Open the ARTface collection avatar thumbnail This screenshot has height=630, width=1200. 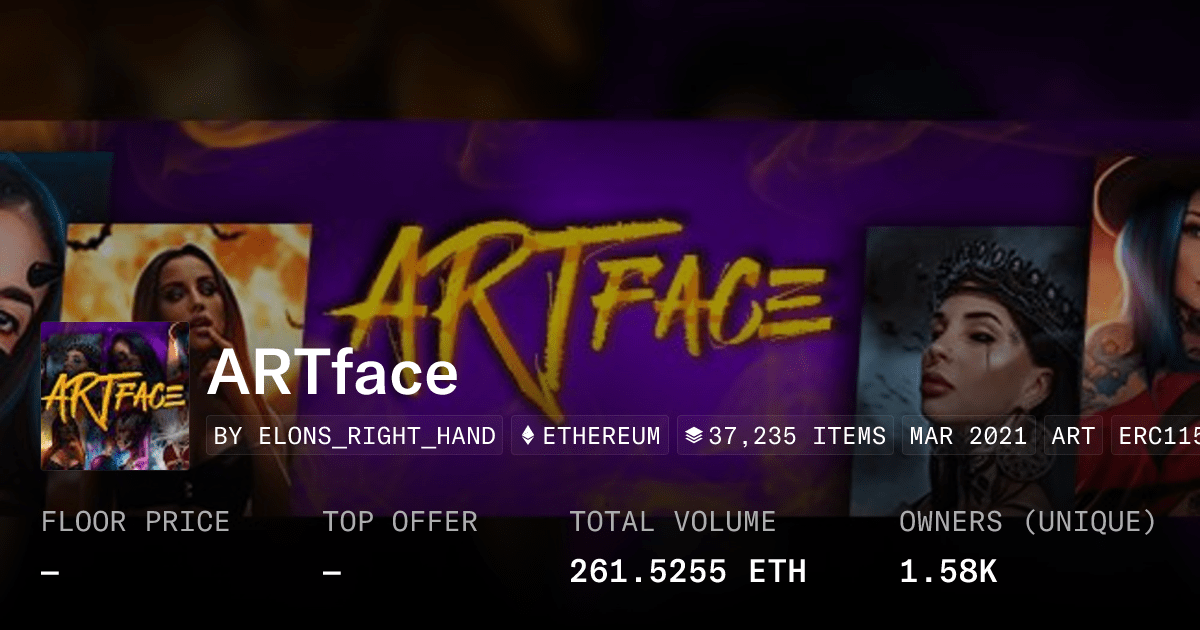click(x=115, y=396)
